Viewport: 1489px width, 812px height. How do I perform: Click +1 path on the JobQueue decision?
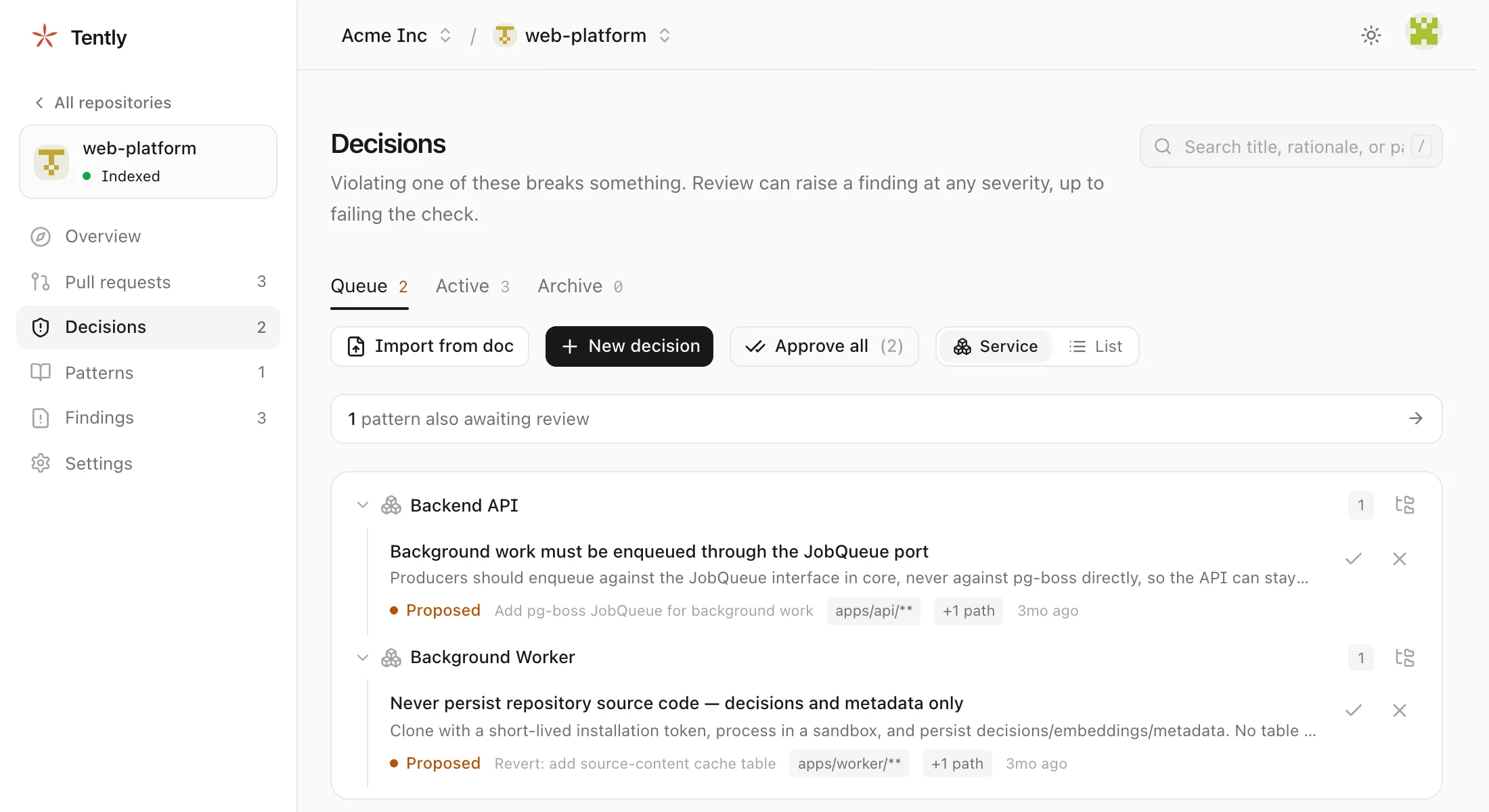click(x=969, y=611)
